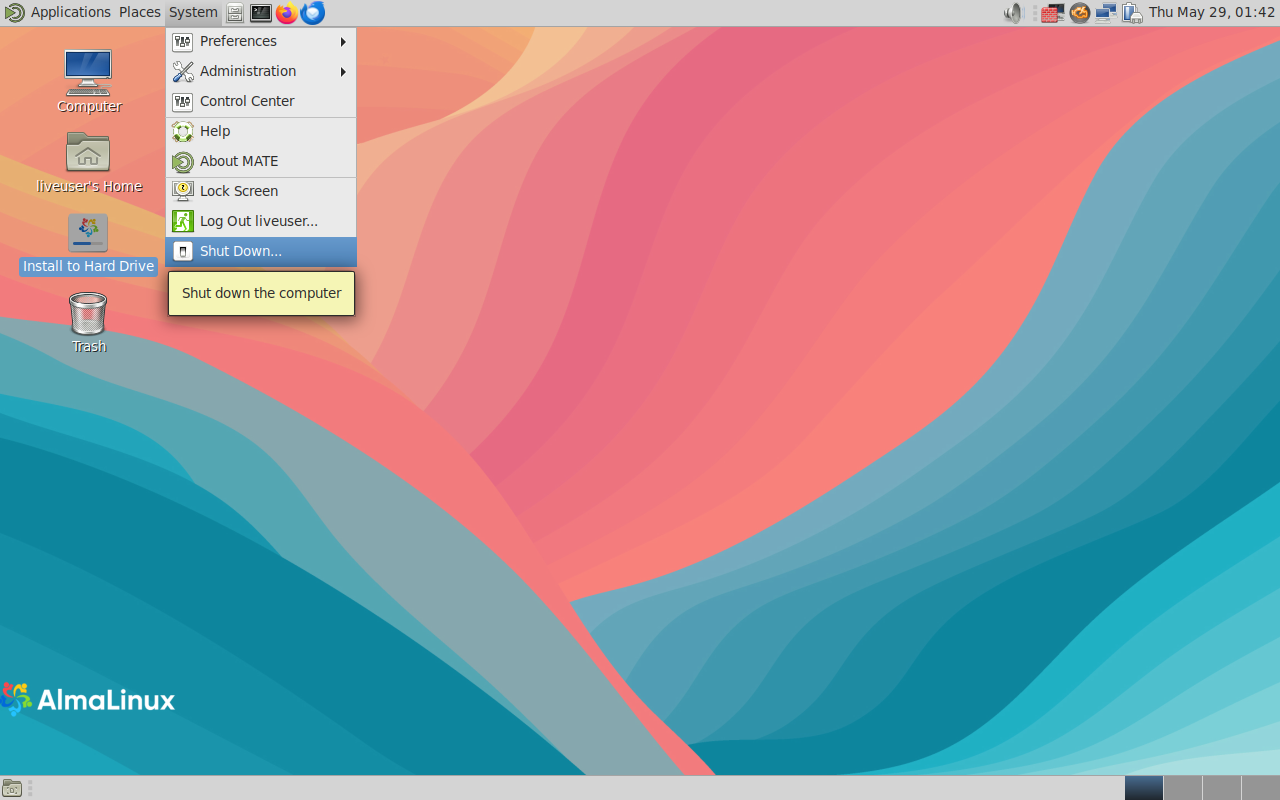
Task: Close the open System menu via its panel label
Action: click(193, 12)
